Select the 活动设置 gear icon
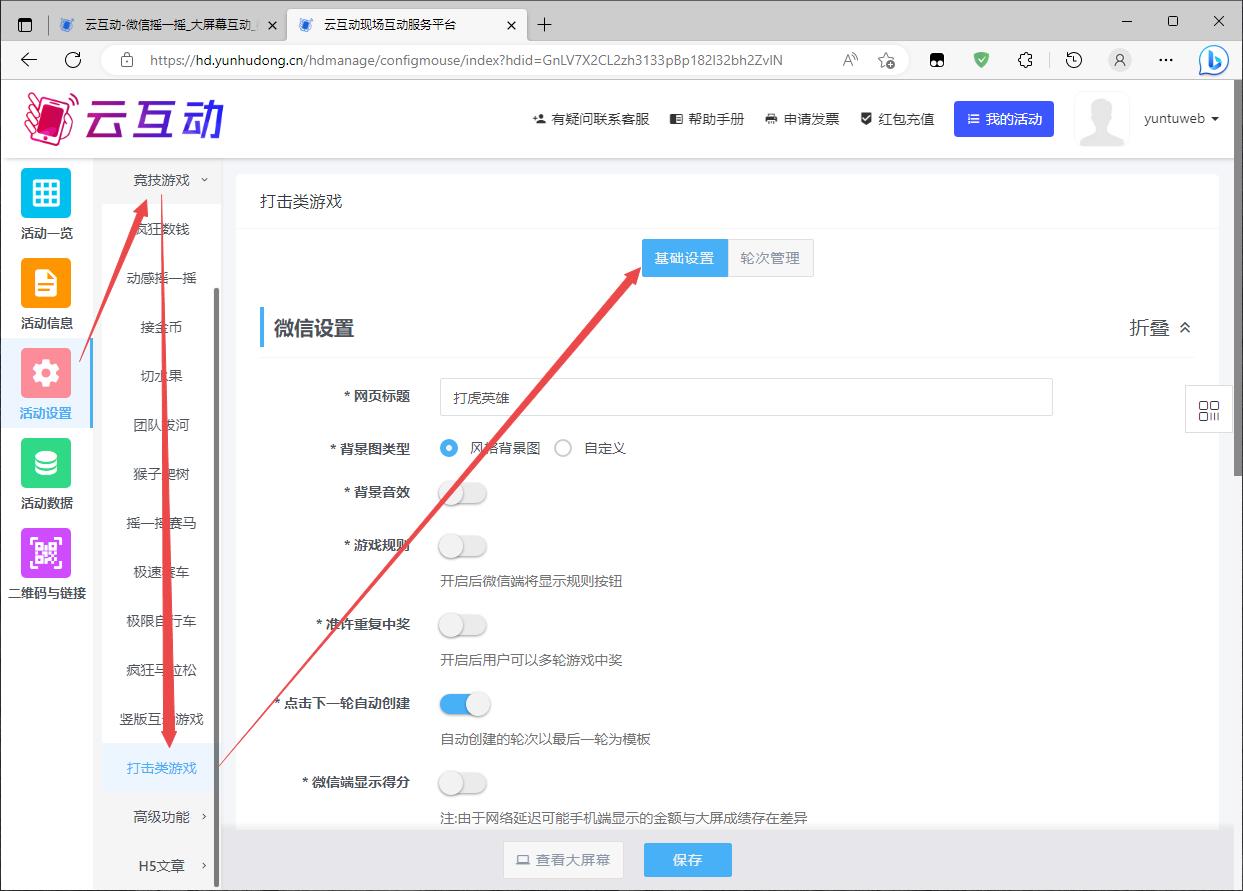1243x891 pixels. 46,373
